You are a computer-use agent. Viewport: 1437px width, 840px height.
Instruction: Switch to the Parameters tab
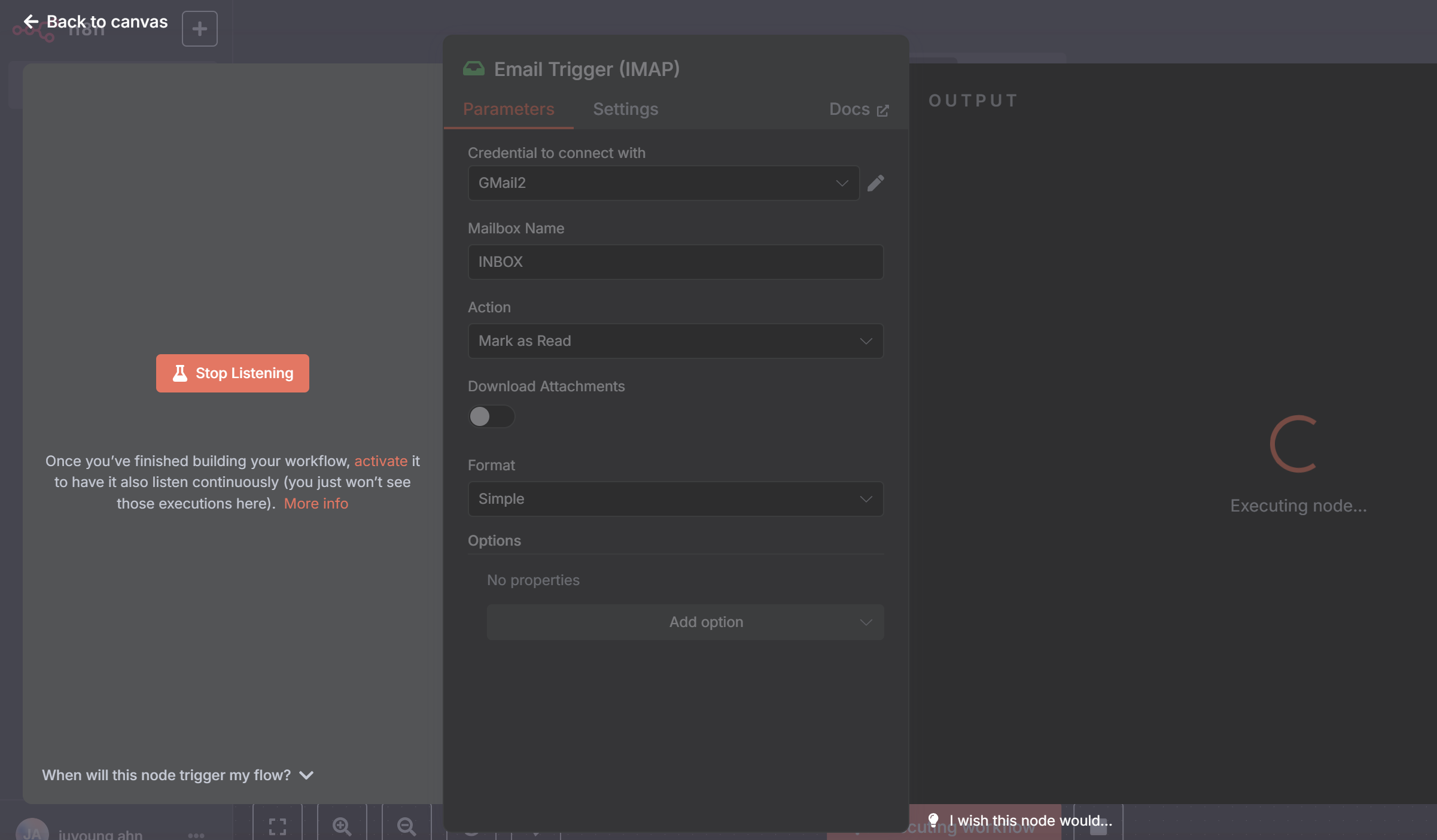(509, 109)
